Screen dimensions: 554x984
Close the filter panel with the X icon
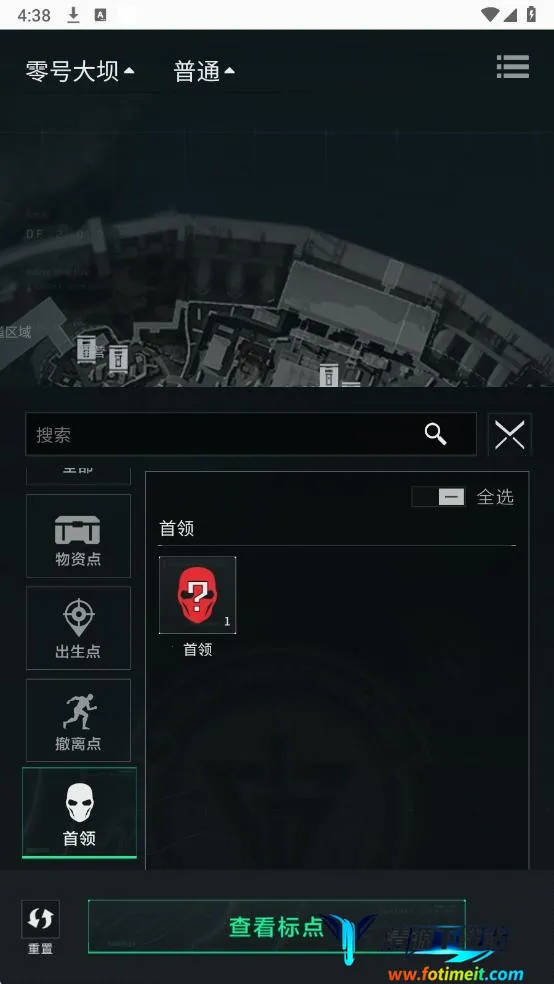click(x=509, y=434)
